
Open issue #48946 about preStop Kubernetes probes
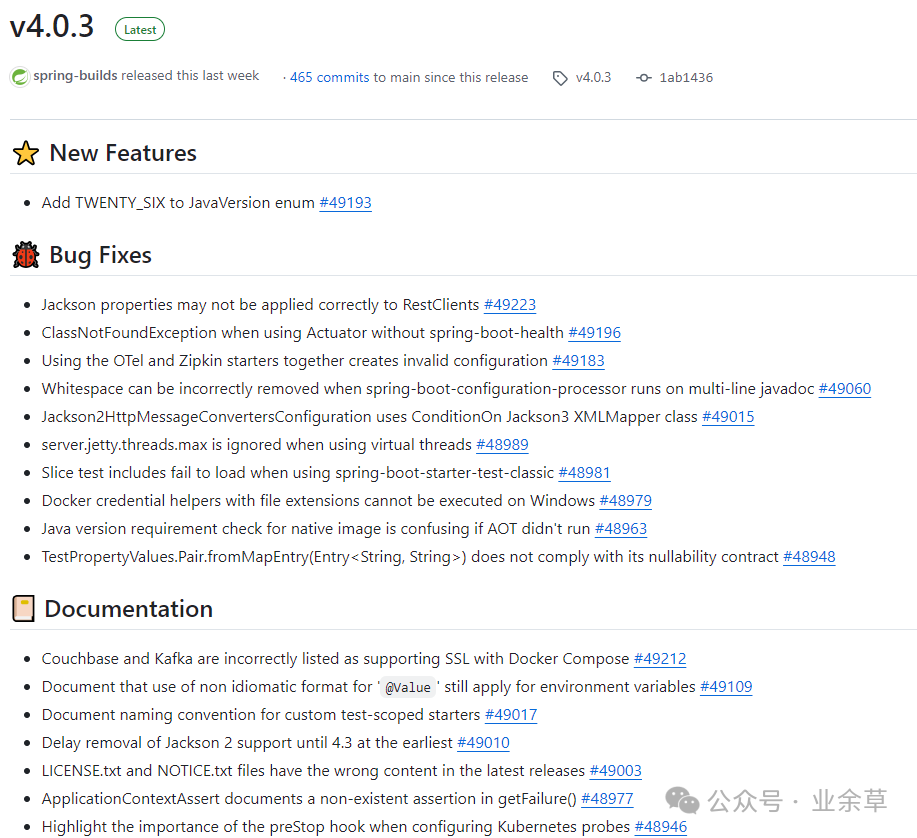click(661, 826)
